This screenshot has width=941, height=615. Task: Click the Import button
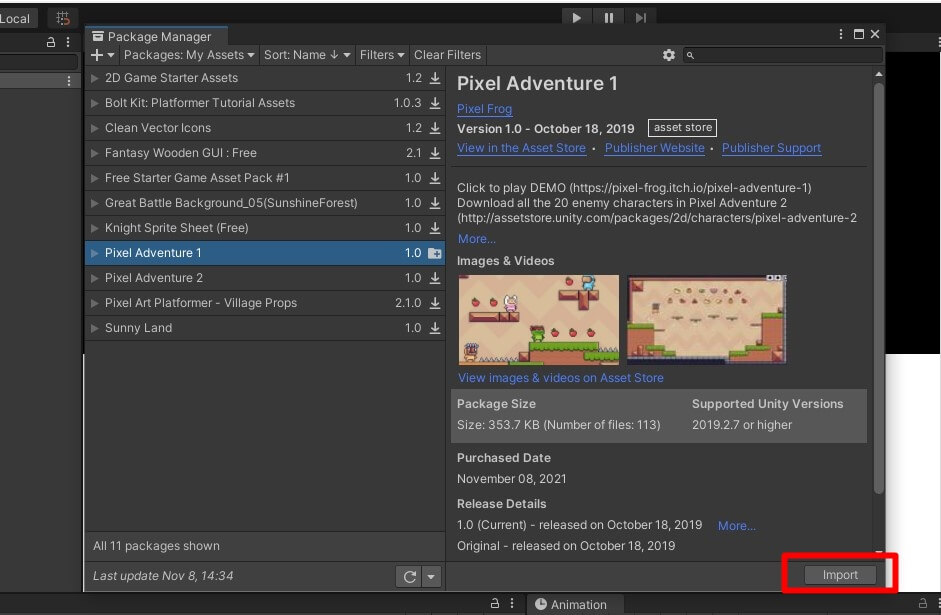click(x=840, y=575)
